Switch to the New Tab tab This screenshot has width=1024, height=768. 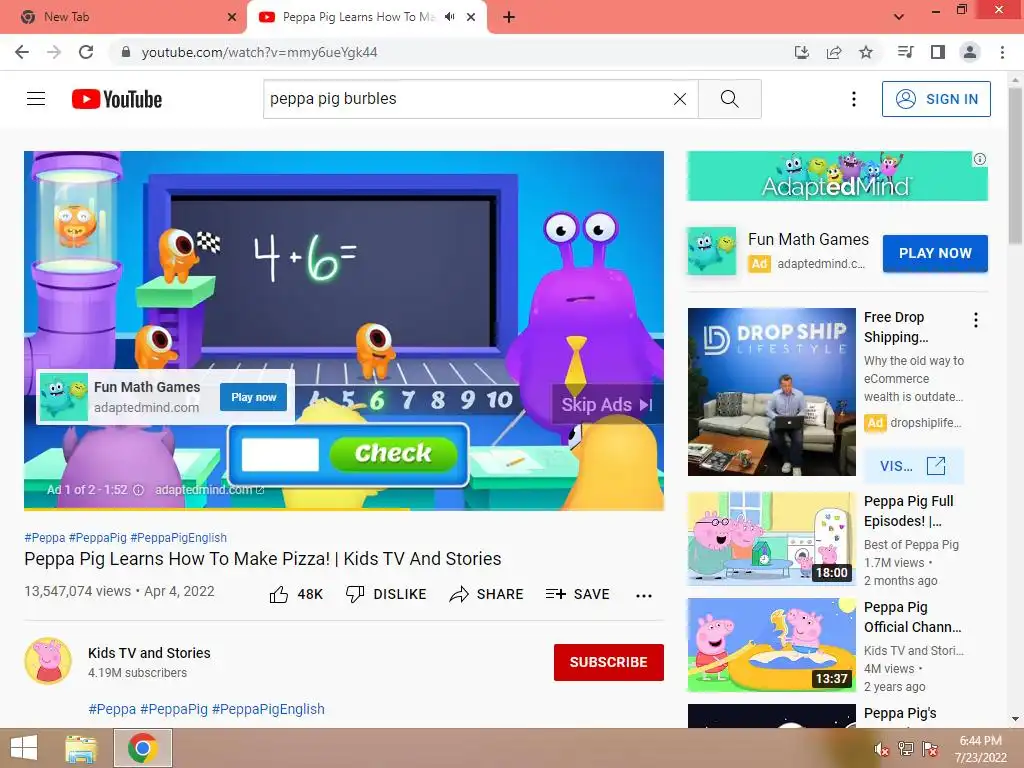pyautogui.click(x=122, y=17)
